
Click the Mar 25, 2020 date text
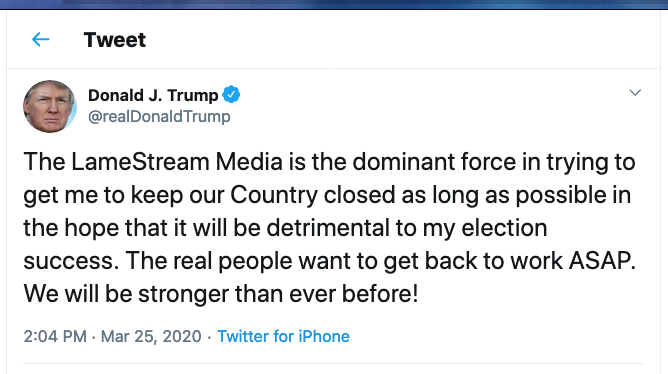151,337
